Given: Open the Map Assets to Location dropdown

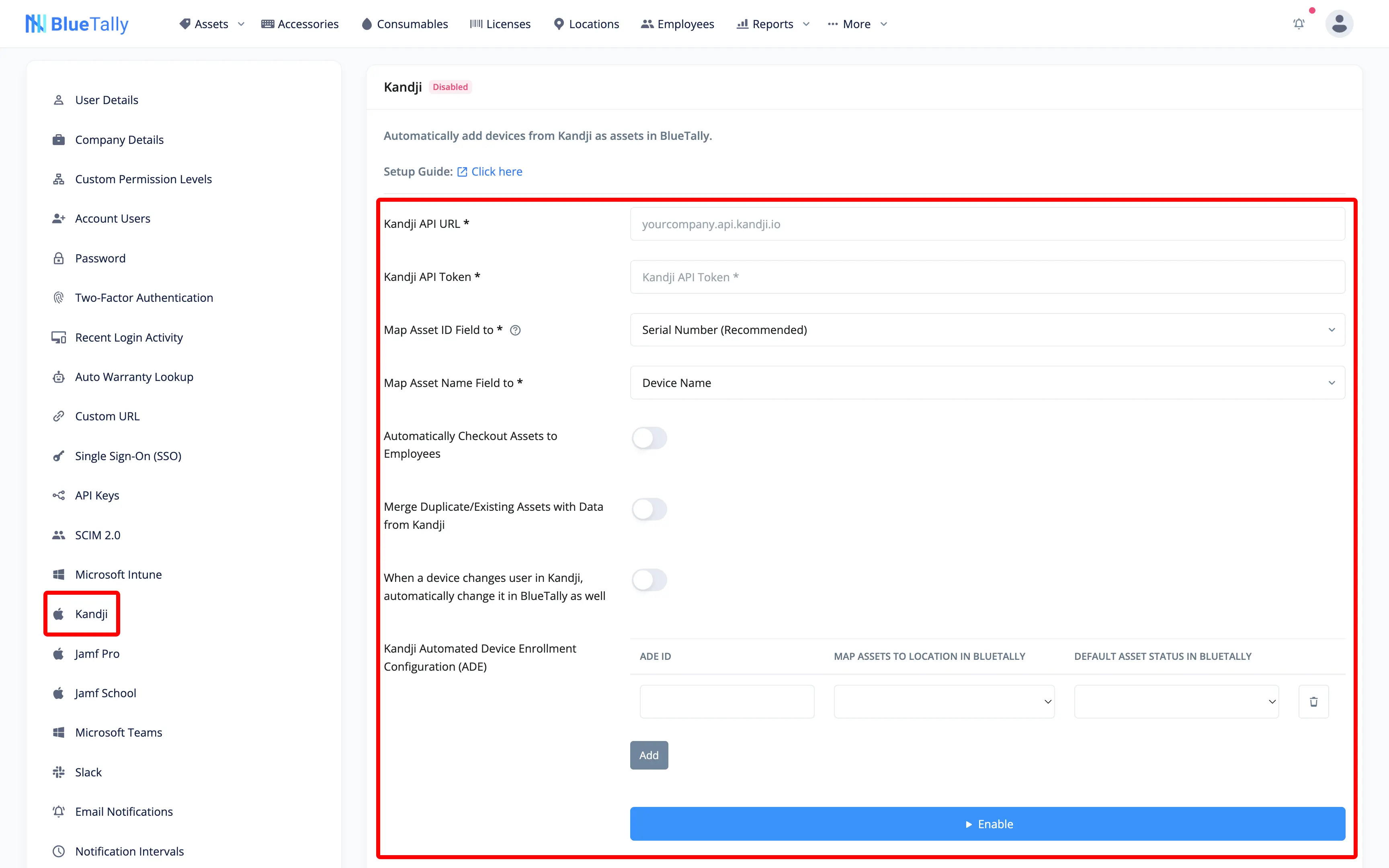Looking at the screenshot, I should point(944,702).
